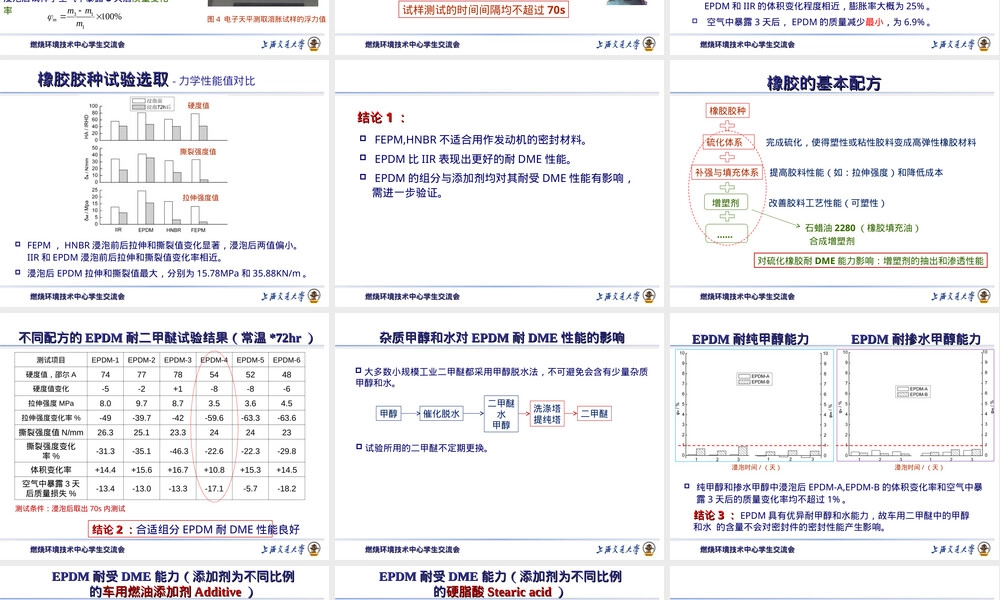This screenshot has height=600, width=1000.
Task: Click the 结论 2 red-boxed conclusion text
Action: tap(195, 529)
